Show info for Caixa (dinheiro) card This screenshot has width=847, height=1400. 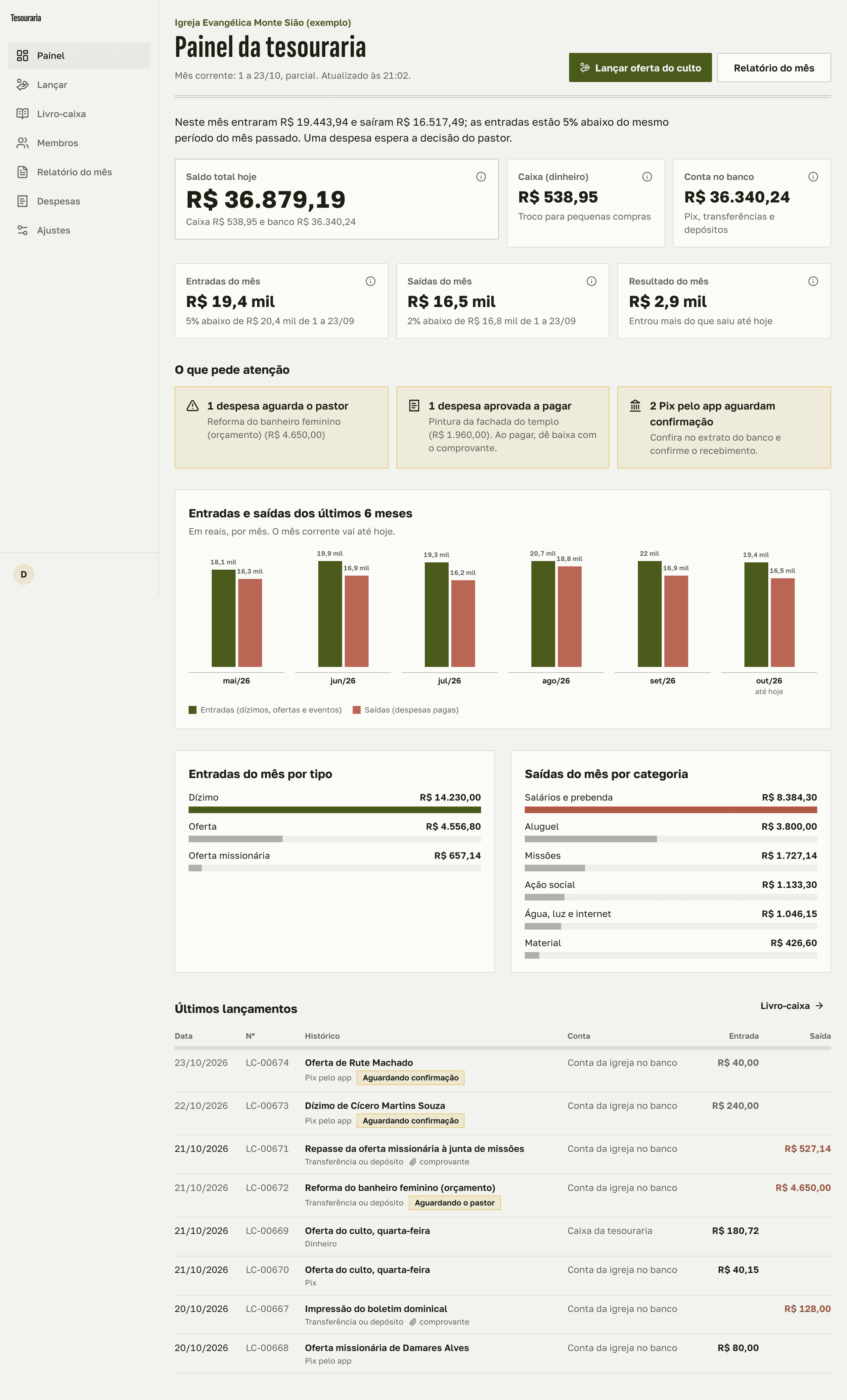[646, 177]
